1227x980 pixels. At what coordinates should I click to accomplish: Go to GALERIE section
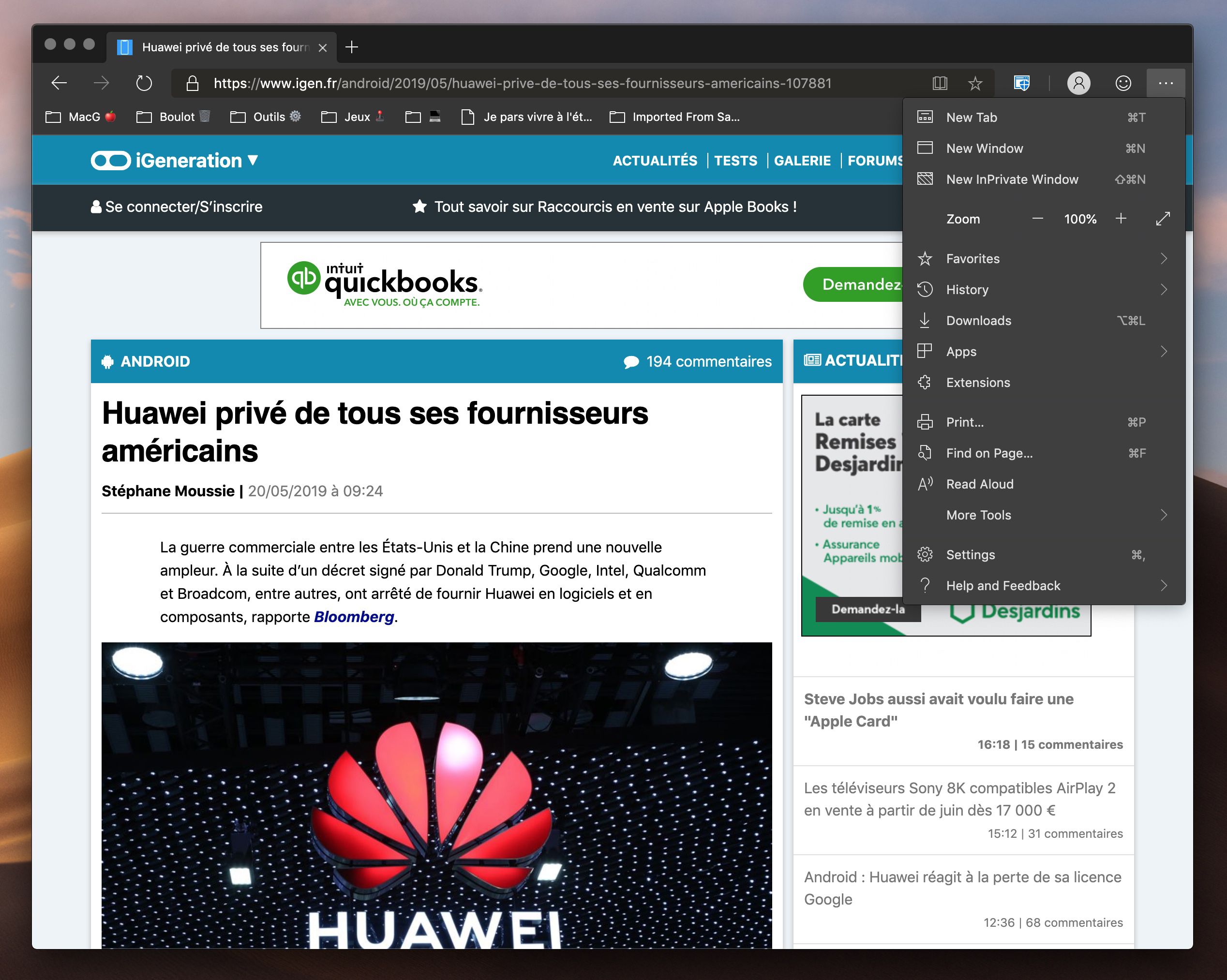tap(802, 161)
